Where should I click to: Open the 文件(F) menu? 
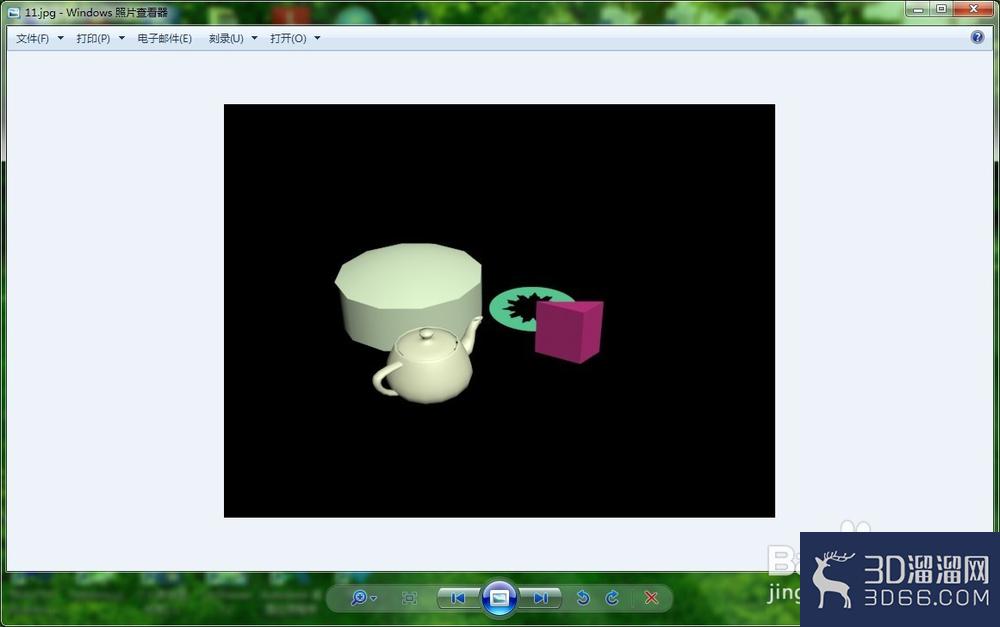pos(33,38)
